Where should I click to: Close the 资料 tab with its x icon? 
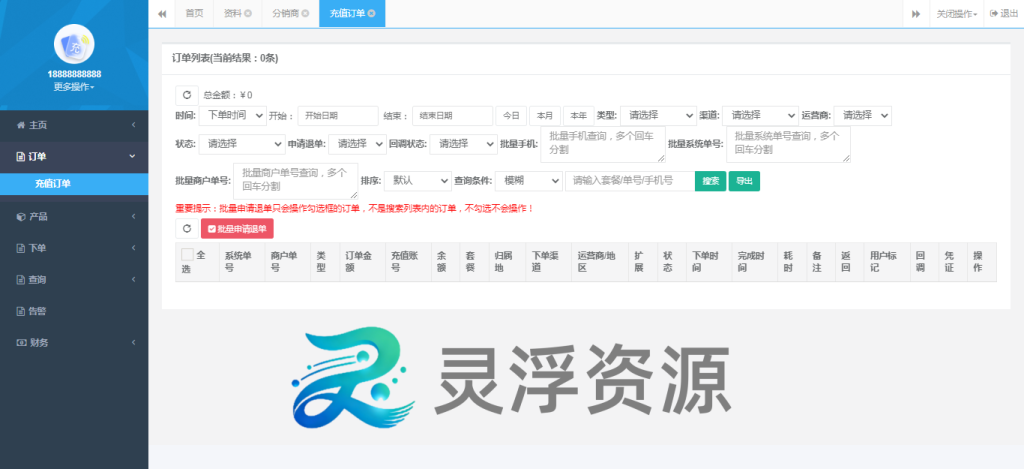pos(248,14)
